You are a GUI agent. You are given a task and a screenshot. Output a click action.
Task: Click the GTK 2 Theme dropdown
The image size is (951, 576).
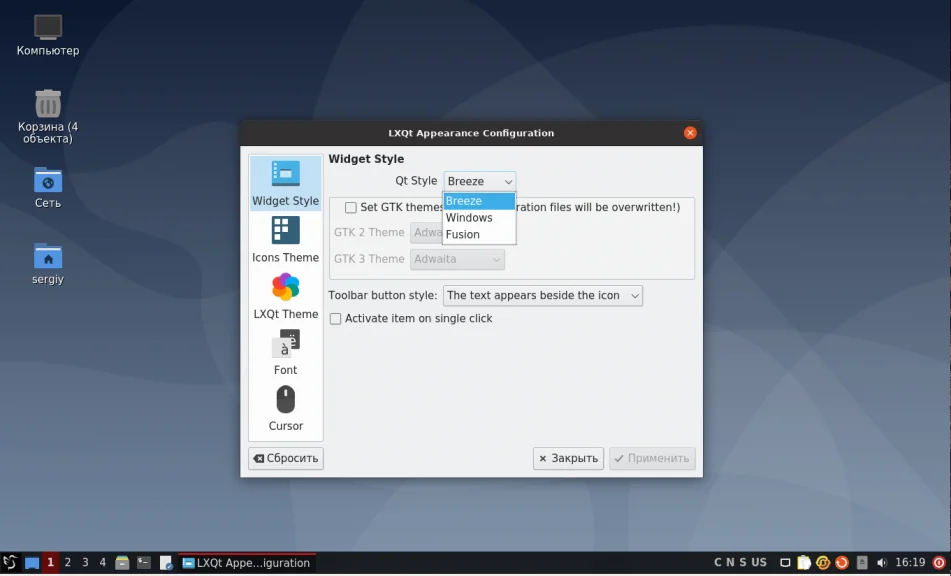pyautogui.click(x=426, y=233)
